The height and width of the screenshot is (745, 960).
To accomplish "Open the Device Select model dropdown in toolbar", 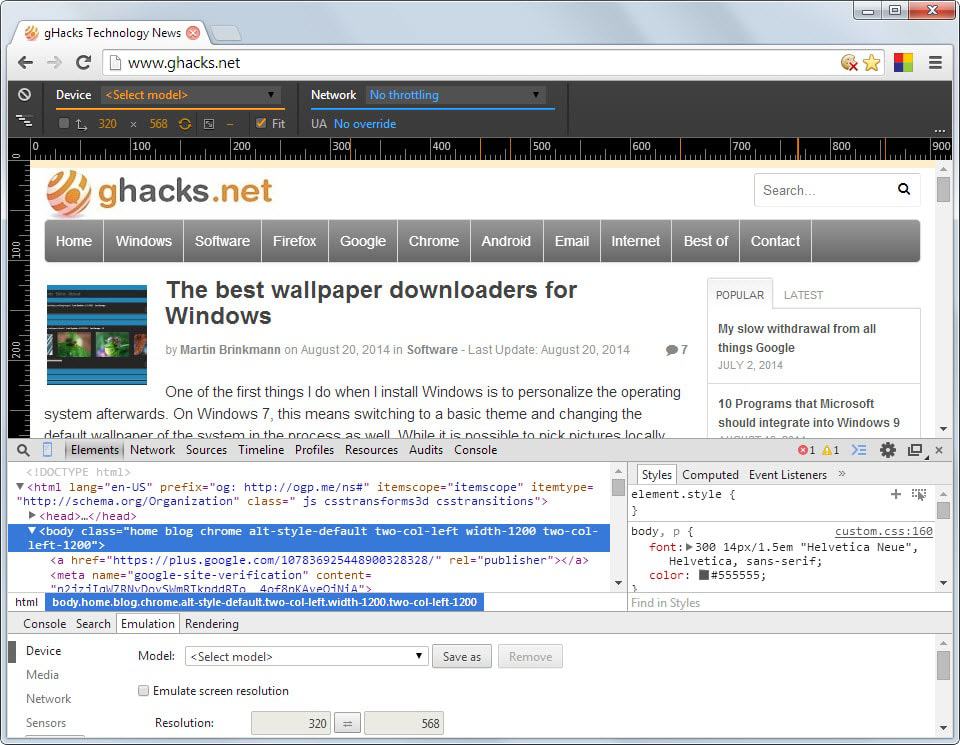I will pyautogui.click(x=191, y=95).
